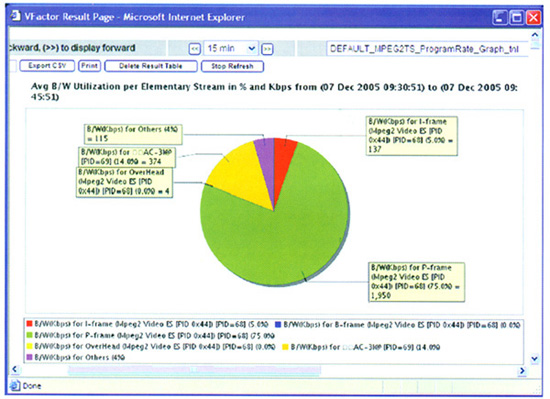Click the green P-frame legend swatch
Image resolution: width=550 pixels, height=399 pixels.
point(29,335)
